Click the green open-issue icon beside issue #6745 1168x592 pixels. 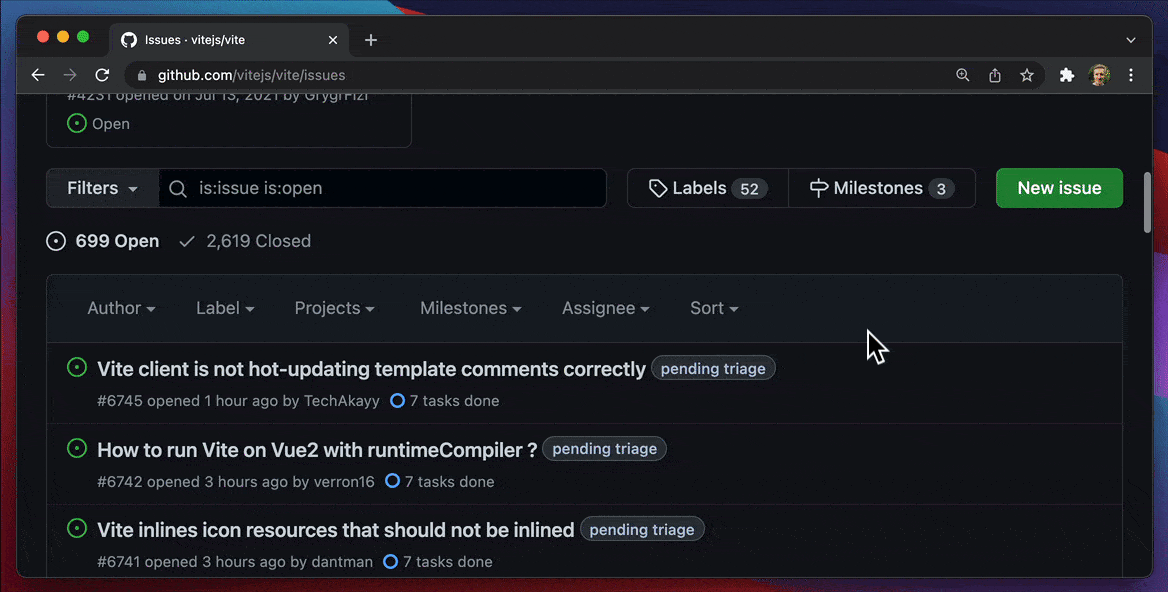[77, 367]
